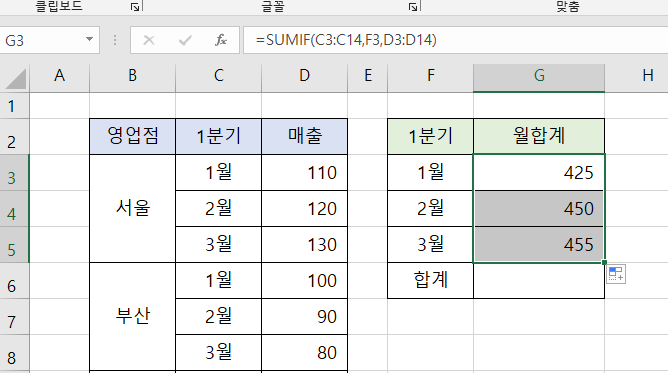Select the merged 부산 cell

click(132, 316)
